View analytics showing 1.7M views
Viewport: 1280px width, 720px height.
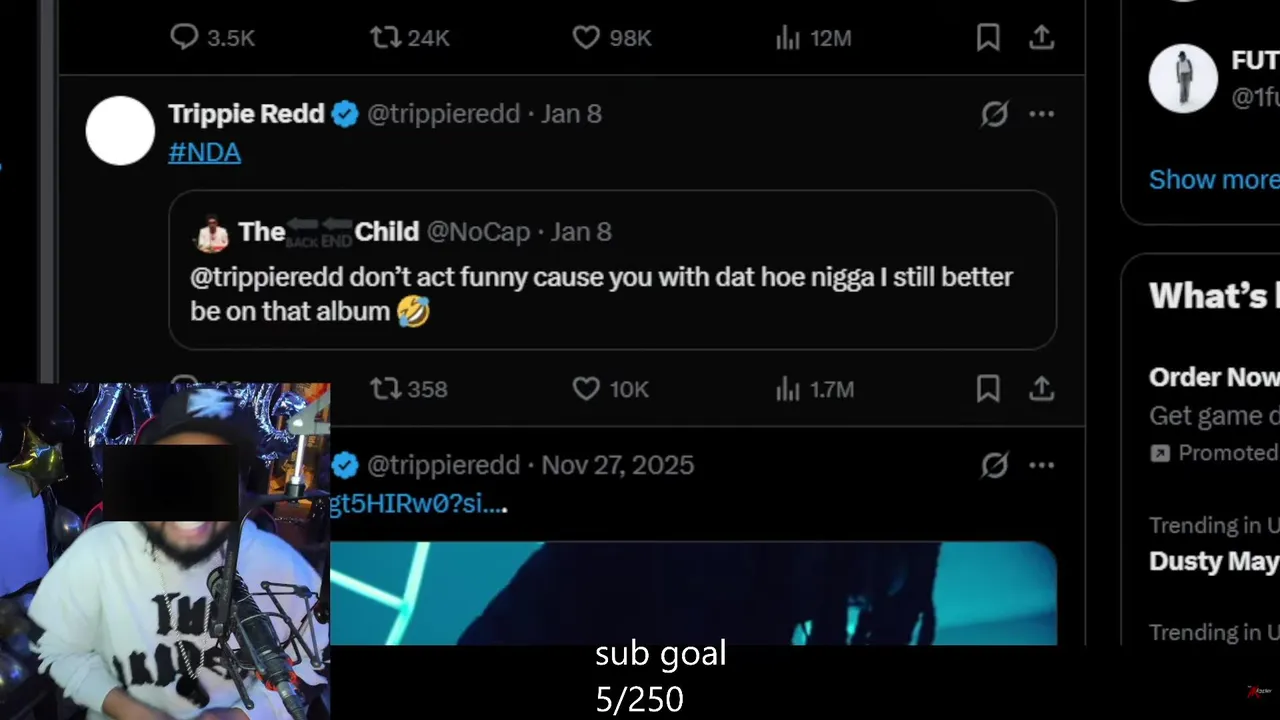815,389
